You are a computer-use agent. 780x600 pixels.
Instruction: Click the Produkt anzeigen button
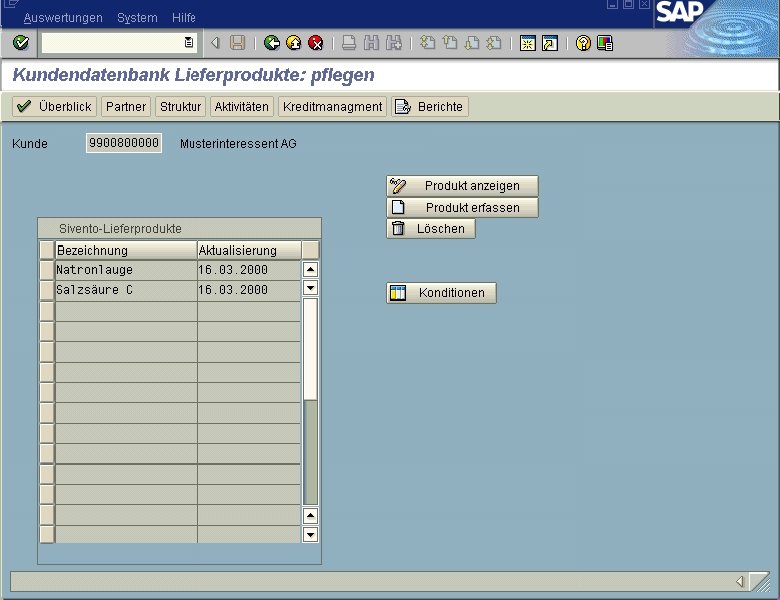[462, 186]
